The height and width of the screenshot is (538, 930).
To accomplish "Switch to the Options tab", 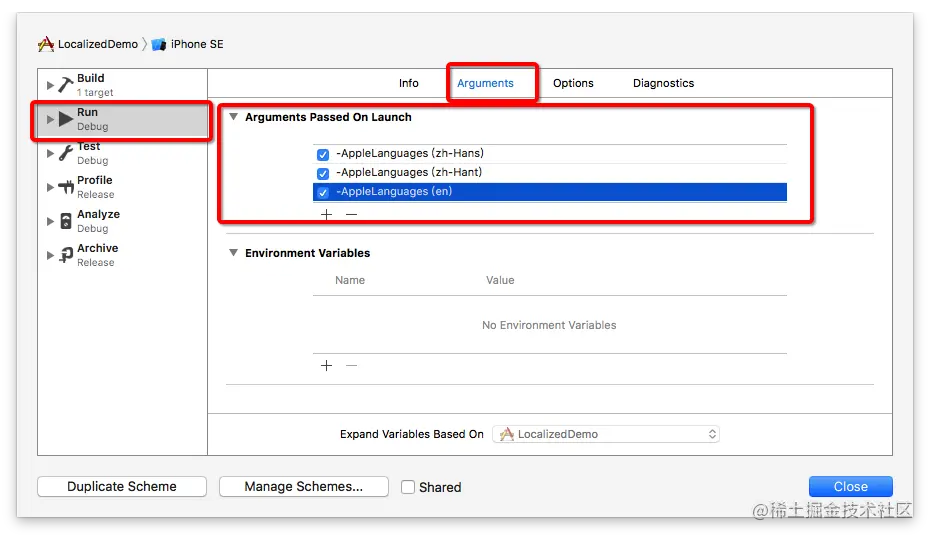I will (573, 83).
